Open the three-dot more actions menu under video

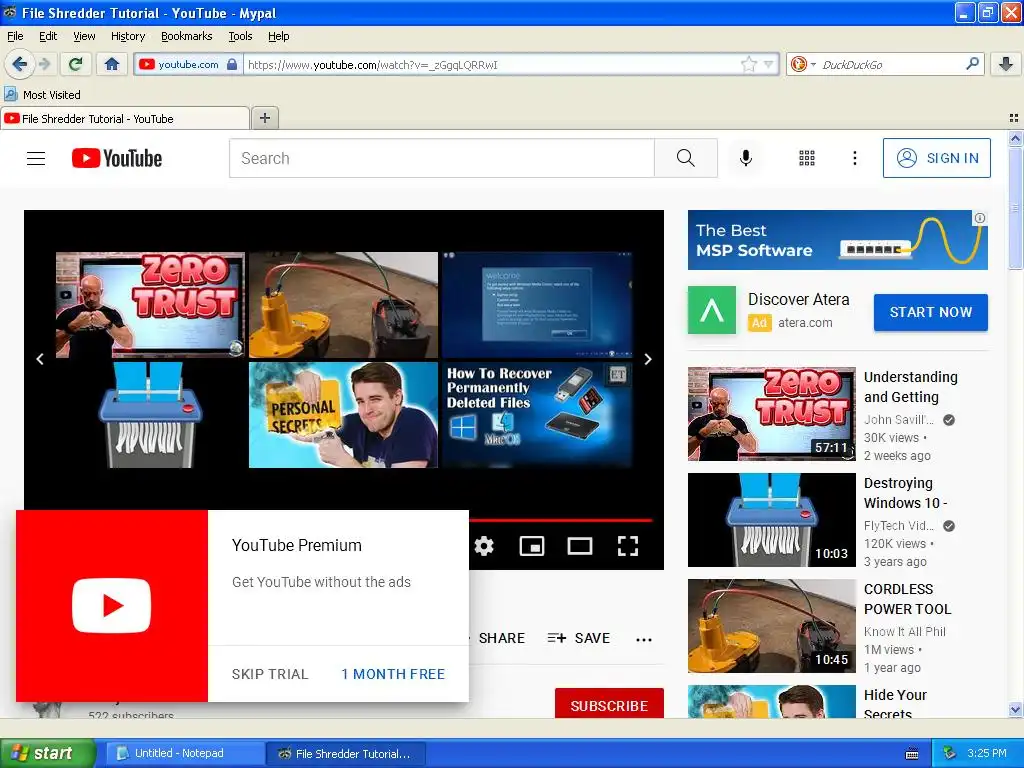[x=644, y=639]
